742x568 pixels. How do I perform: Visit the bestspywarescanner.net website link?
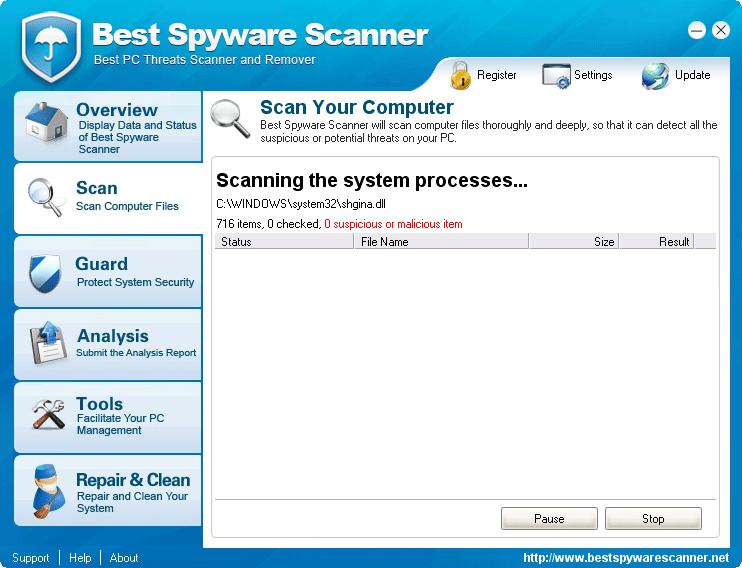click(626, 558)
